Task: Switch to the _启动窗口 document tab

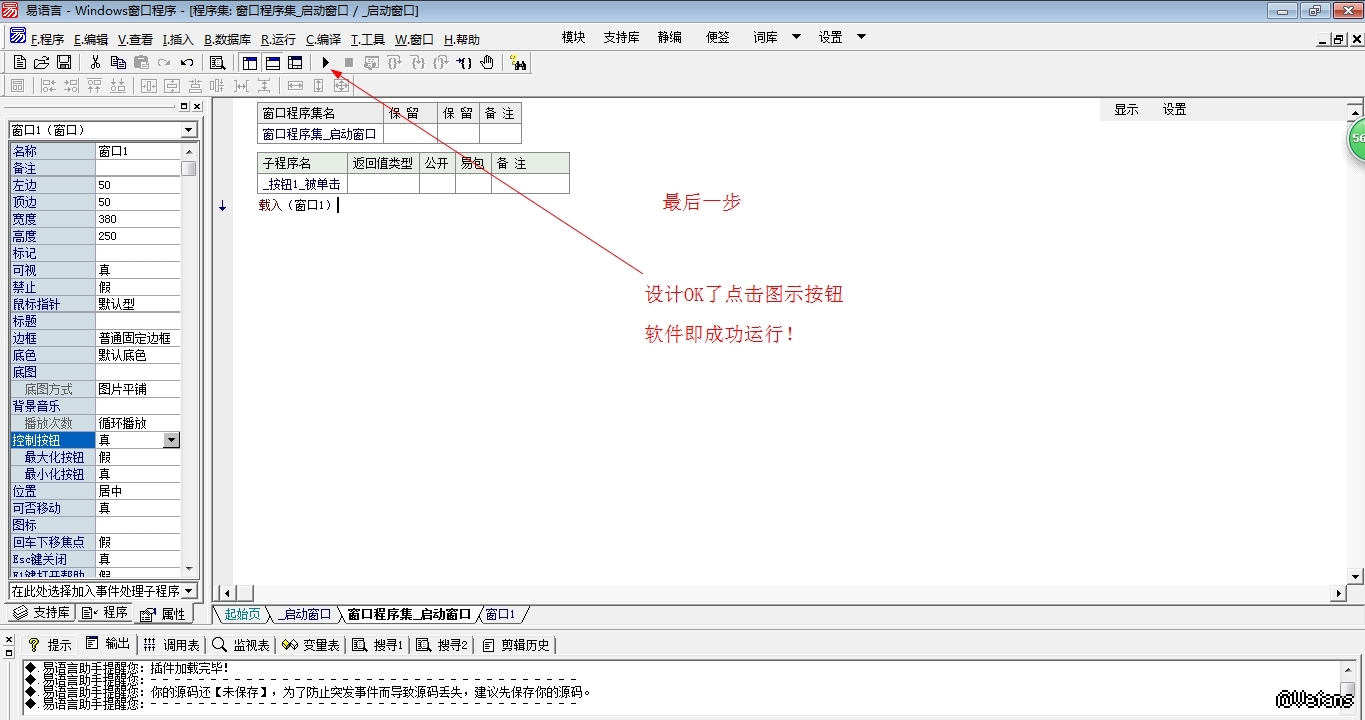Action: (x=305, y=614)
